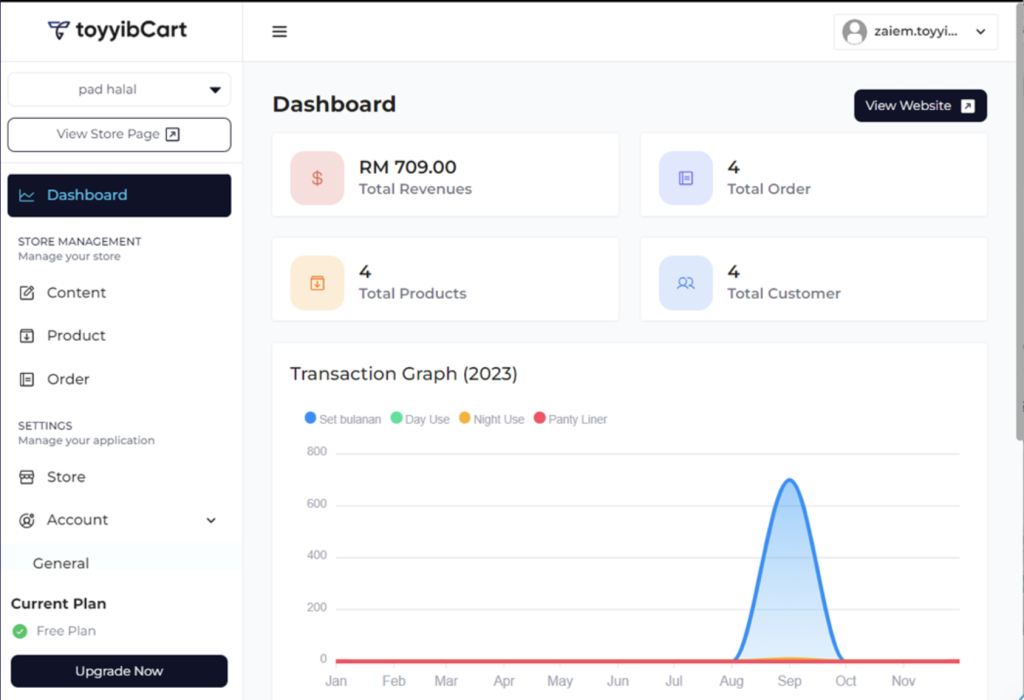Collapse the Account submenu chevron

[x=211, y=520]
